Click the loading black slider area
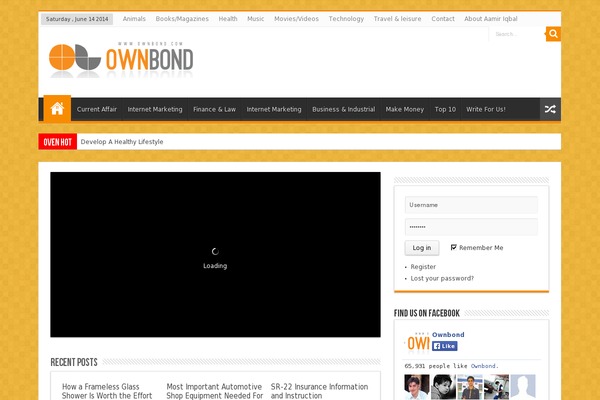 (215, 255)
